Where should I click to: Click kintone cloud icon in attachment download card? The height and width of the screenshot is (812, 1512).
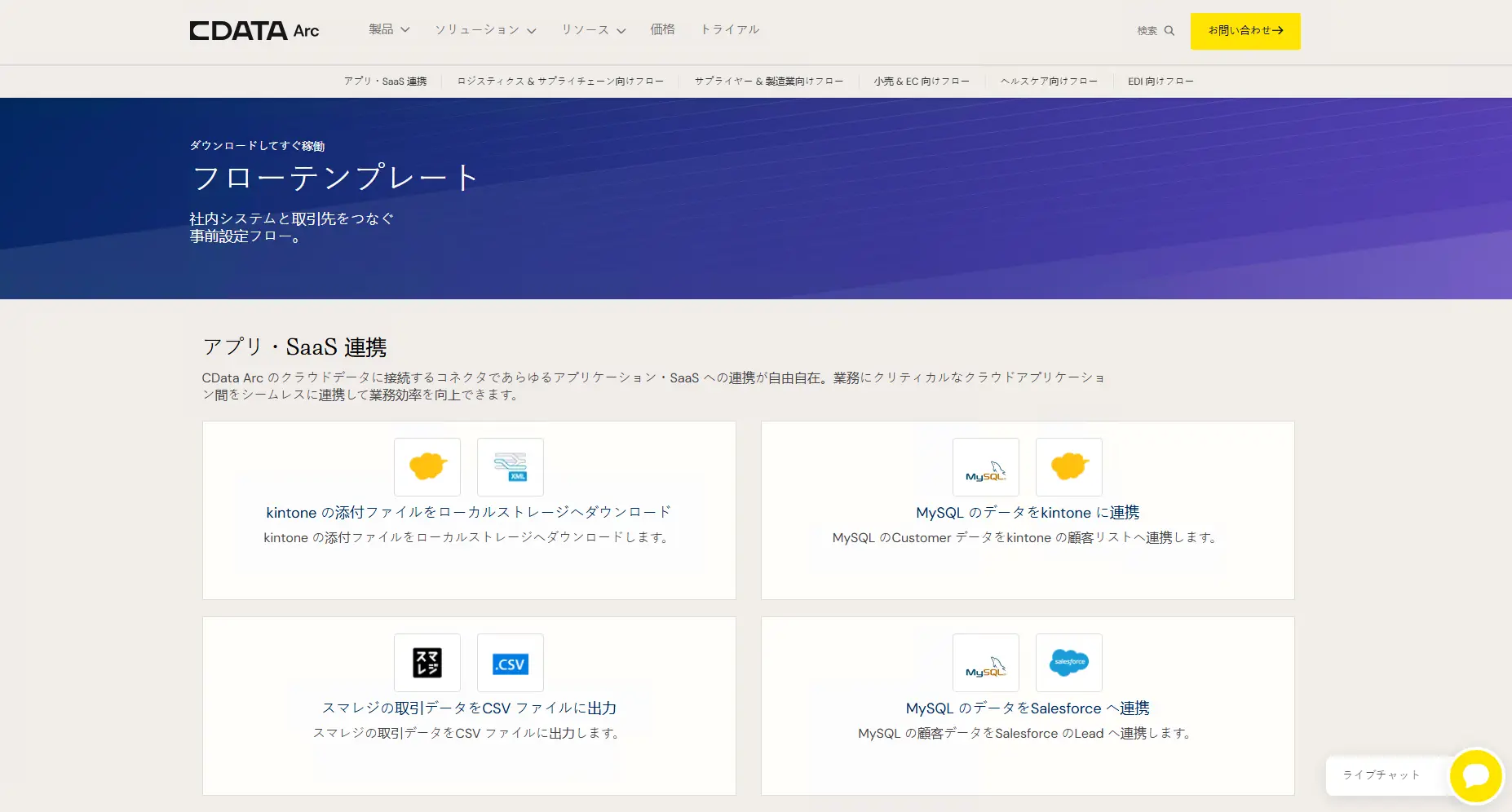[x=427, y=466]
